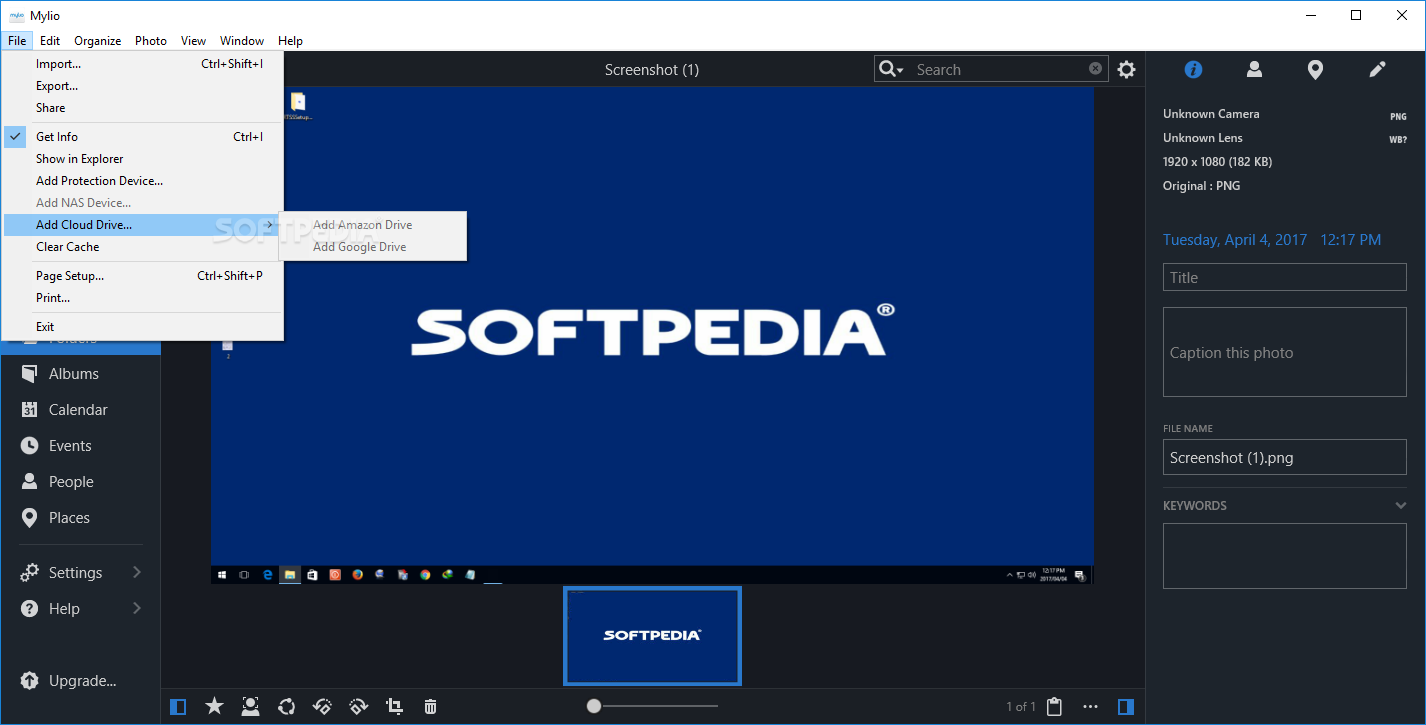1426x725 pixels.
Task: Open the File menu
Action: point(17,41)
